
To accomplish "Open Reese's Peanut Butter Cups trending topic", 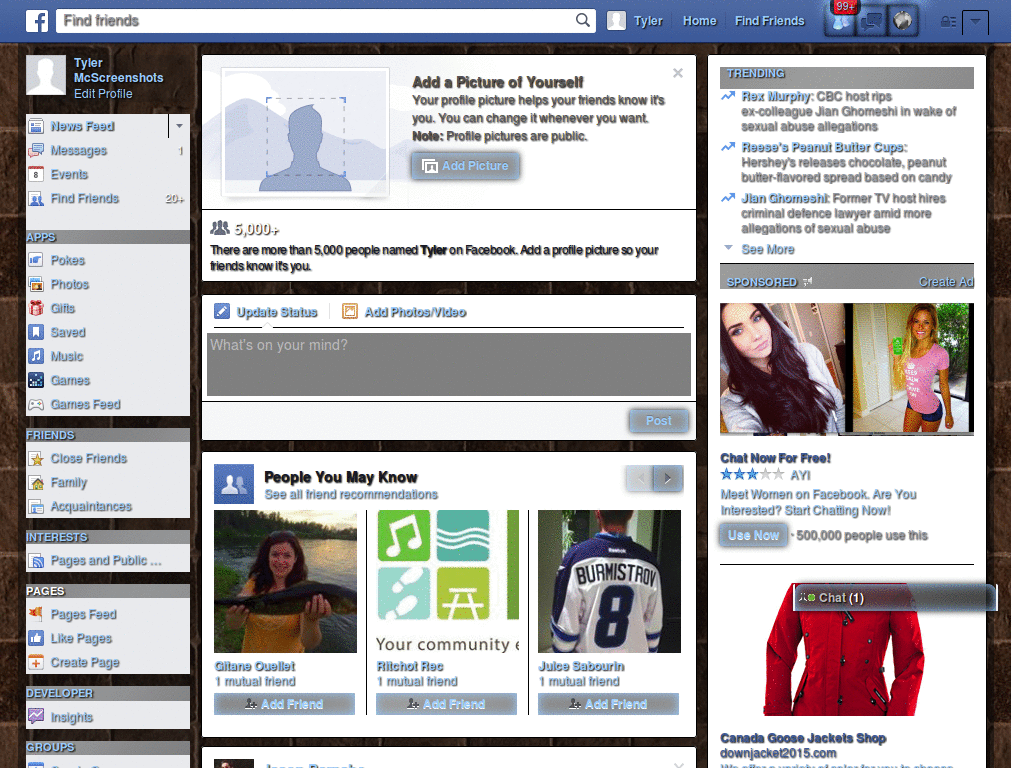I will (x=824, y=147).
